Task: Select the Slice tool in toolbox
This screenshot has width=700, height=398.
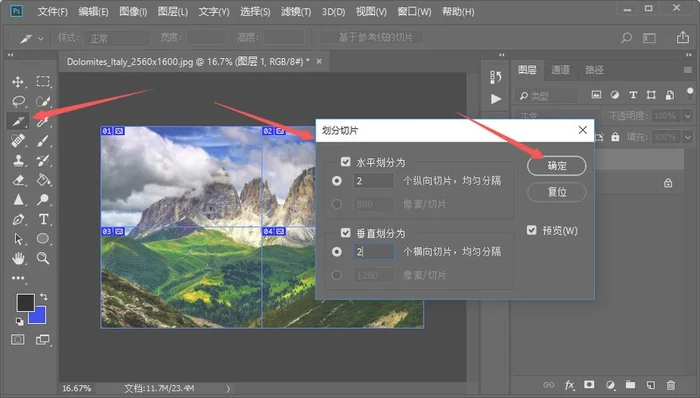Action: [x=18, y=121]
